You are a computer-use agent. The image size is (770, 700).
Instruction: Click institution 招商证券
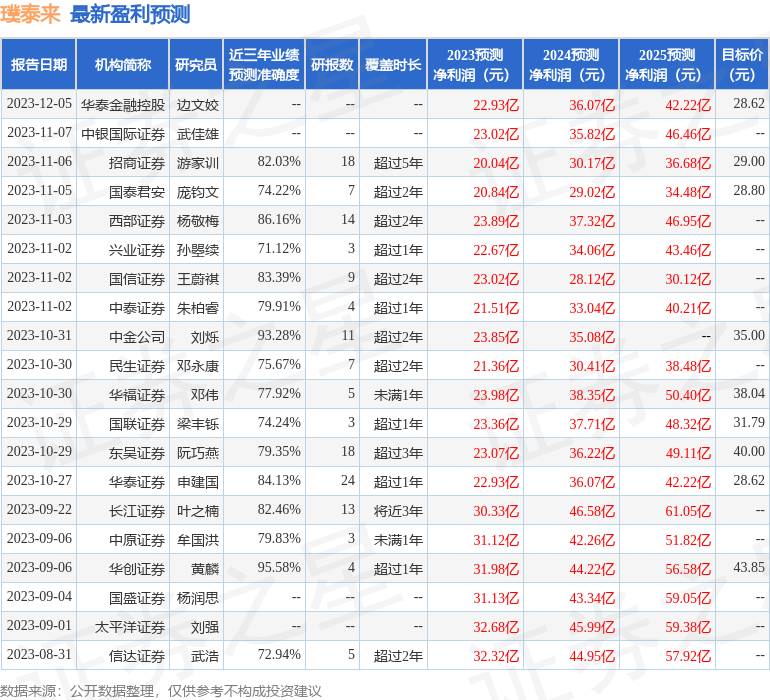tap(137, 163)
